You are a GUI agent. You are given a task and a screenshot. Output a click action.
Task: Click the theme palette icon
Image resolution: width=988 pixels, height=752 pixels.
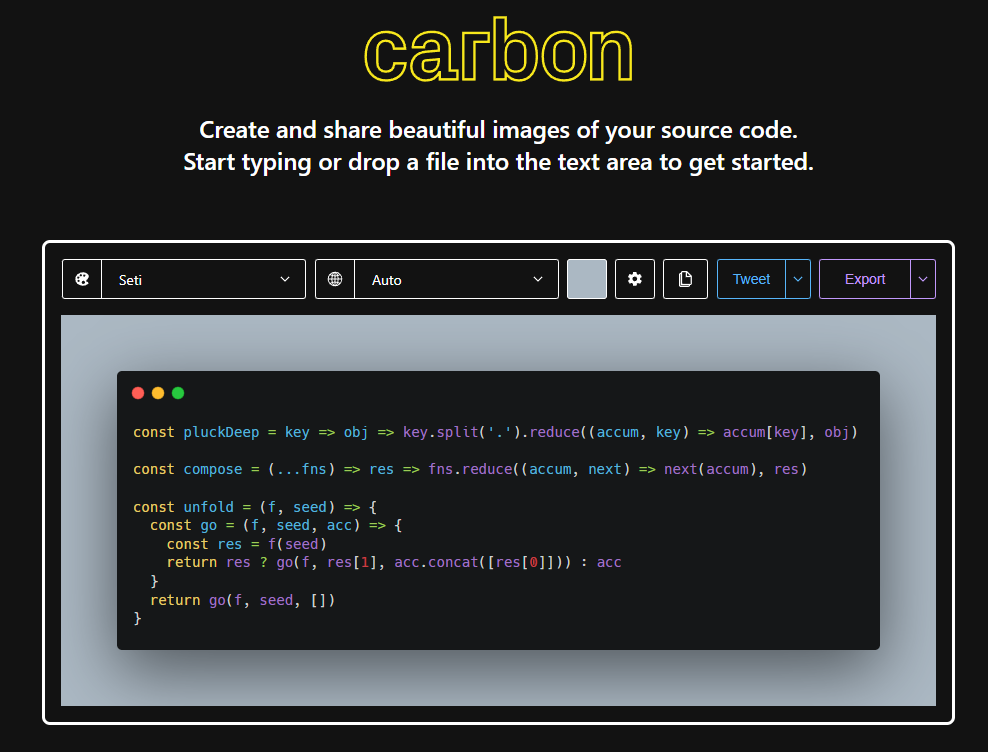[x=82, y=279]
